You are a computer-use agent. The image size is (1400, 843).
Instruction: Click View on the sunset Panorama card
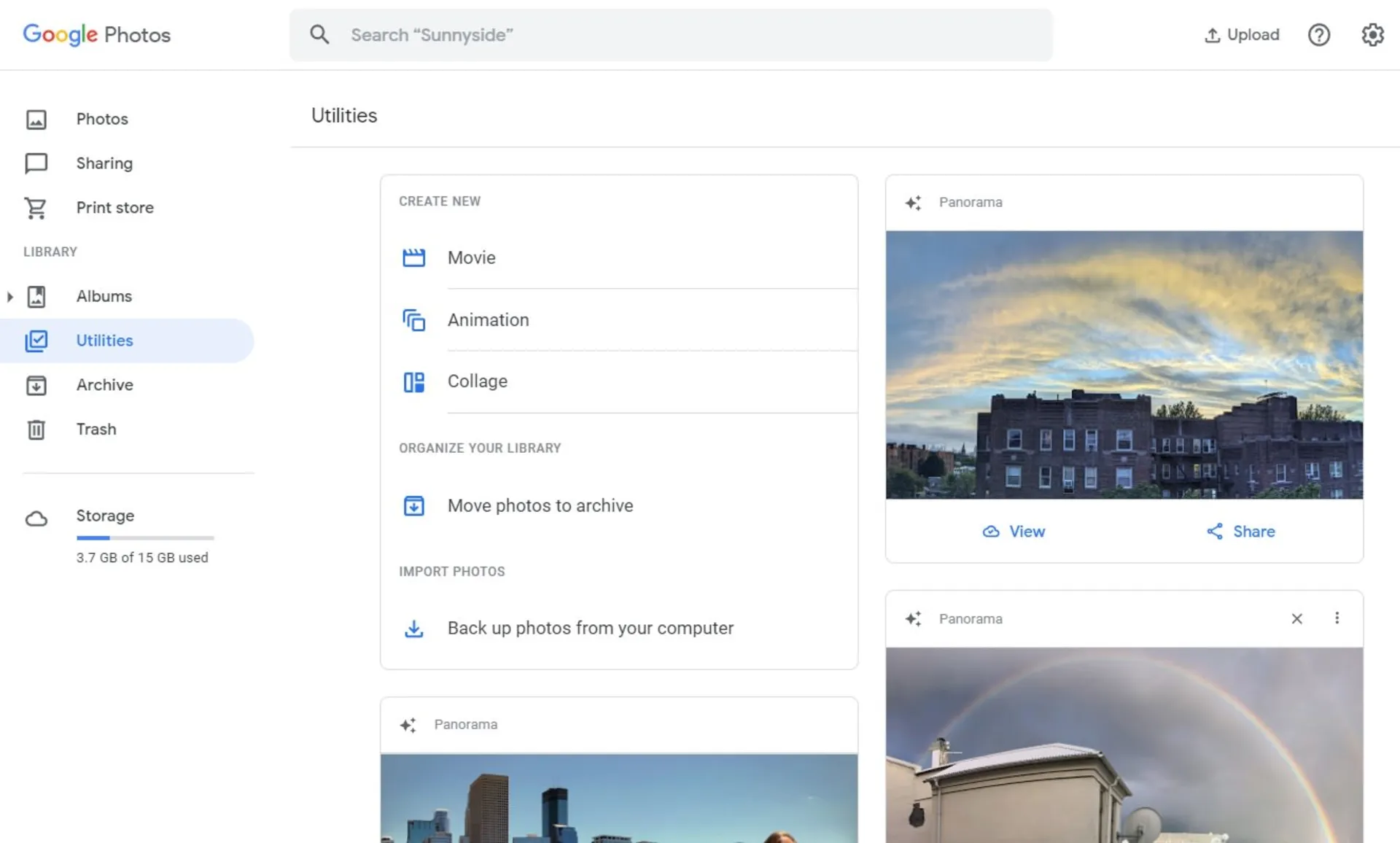click(x=1013, y=532)
